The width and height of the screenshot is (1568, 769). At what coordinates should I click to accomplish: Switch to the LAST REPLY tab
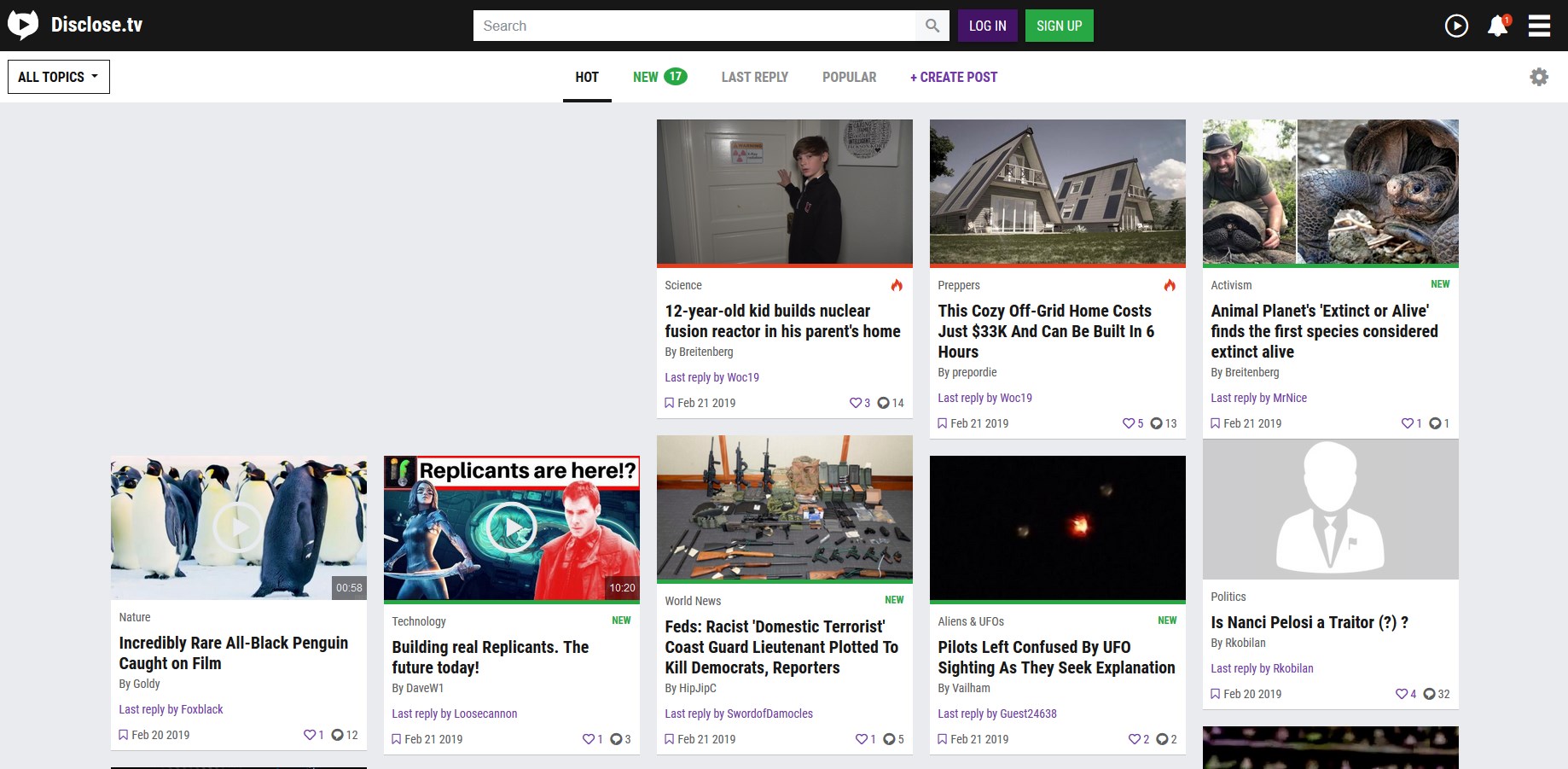pyautogui.click(x=755, y=77)
